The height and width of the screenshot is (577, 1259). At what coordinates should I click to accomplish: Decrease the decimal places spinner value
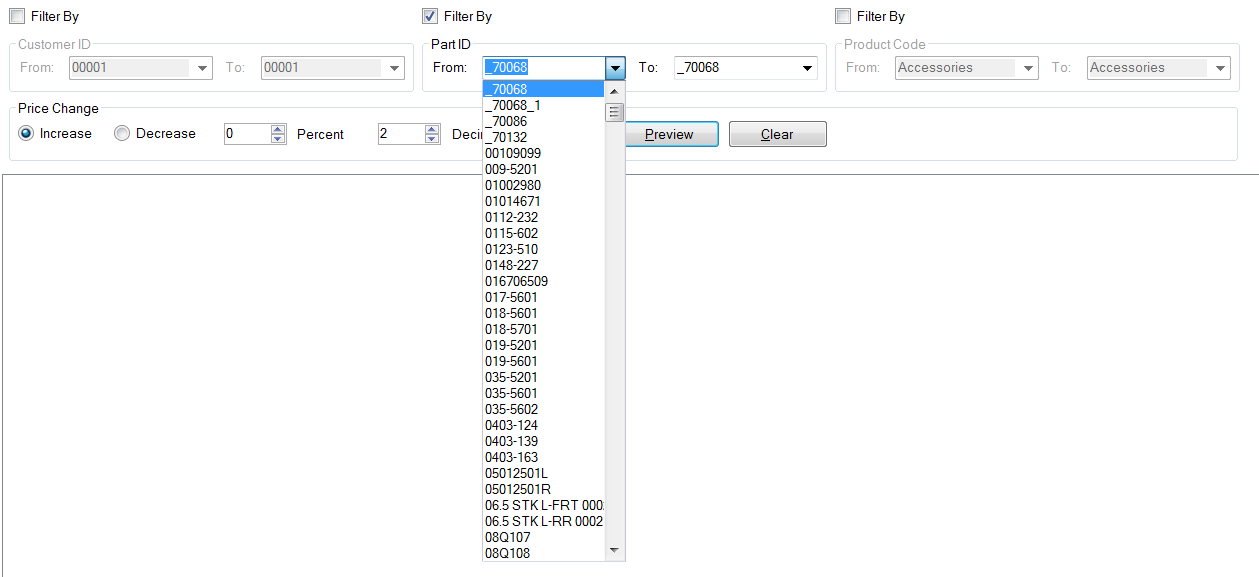click(432, 139)
